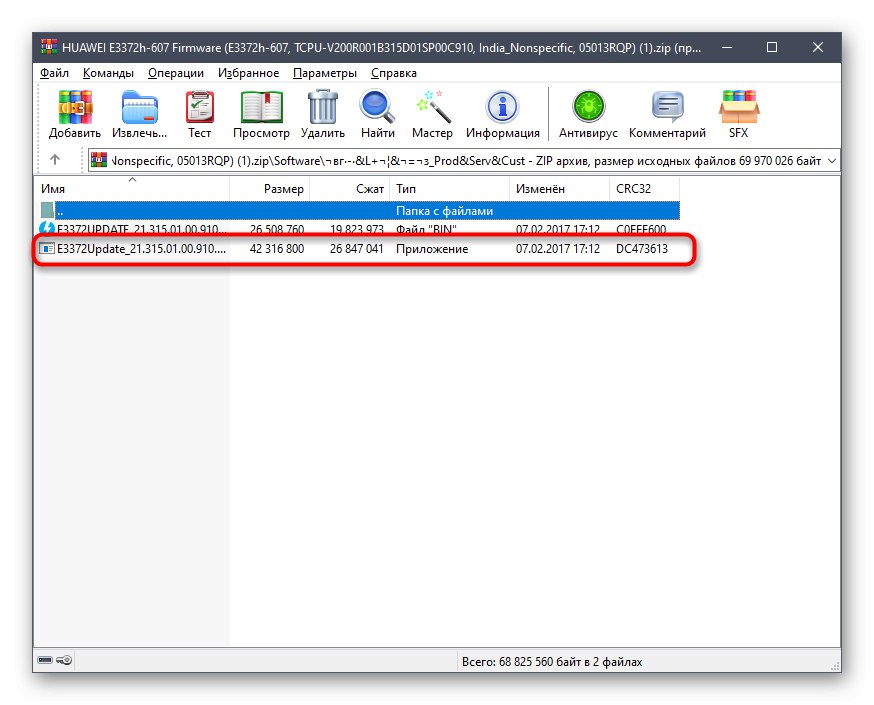The width and height of the screenshot is (874, 705).
Task: Open search via Найти magnifier icon
Action: pos(377,106)
